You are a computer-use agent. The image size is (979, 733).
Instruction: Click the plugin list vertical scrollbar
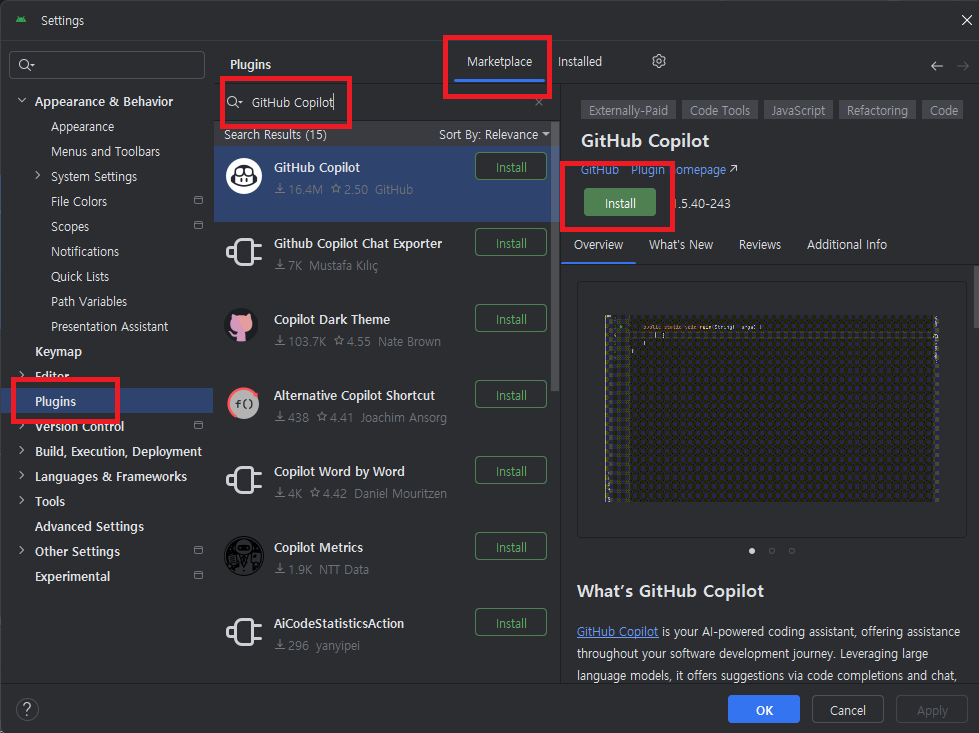554,257
